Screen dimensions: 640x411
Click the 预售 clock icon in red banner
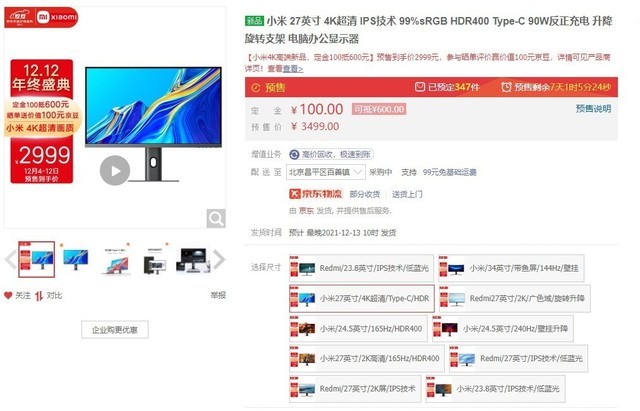(x=256, y=87)
